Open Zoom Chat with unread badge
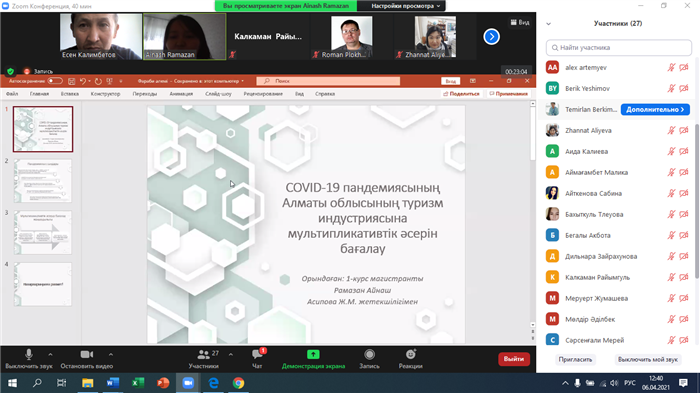Screen dimensions: 700x393 click(257, 355)
